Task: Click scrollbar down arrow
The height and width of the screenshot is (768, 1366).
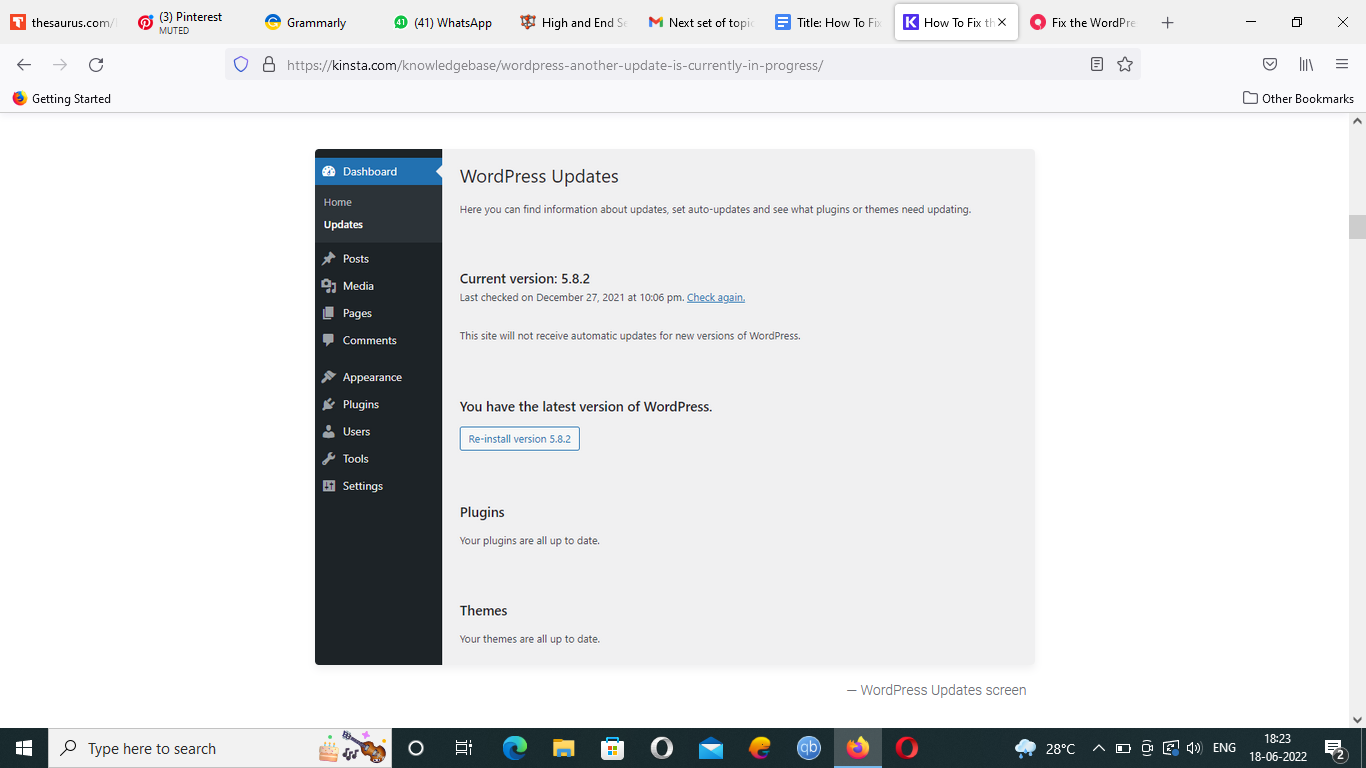Action: point(1357,719)
